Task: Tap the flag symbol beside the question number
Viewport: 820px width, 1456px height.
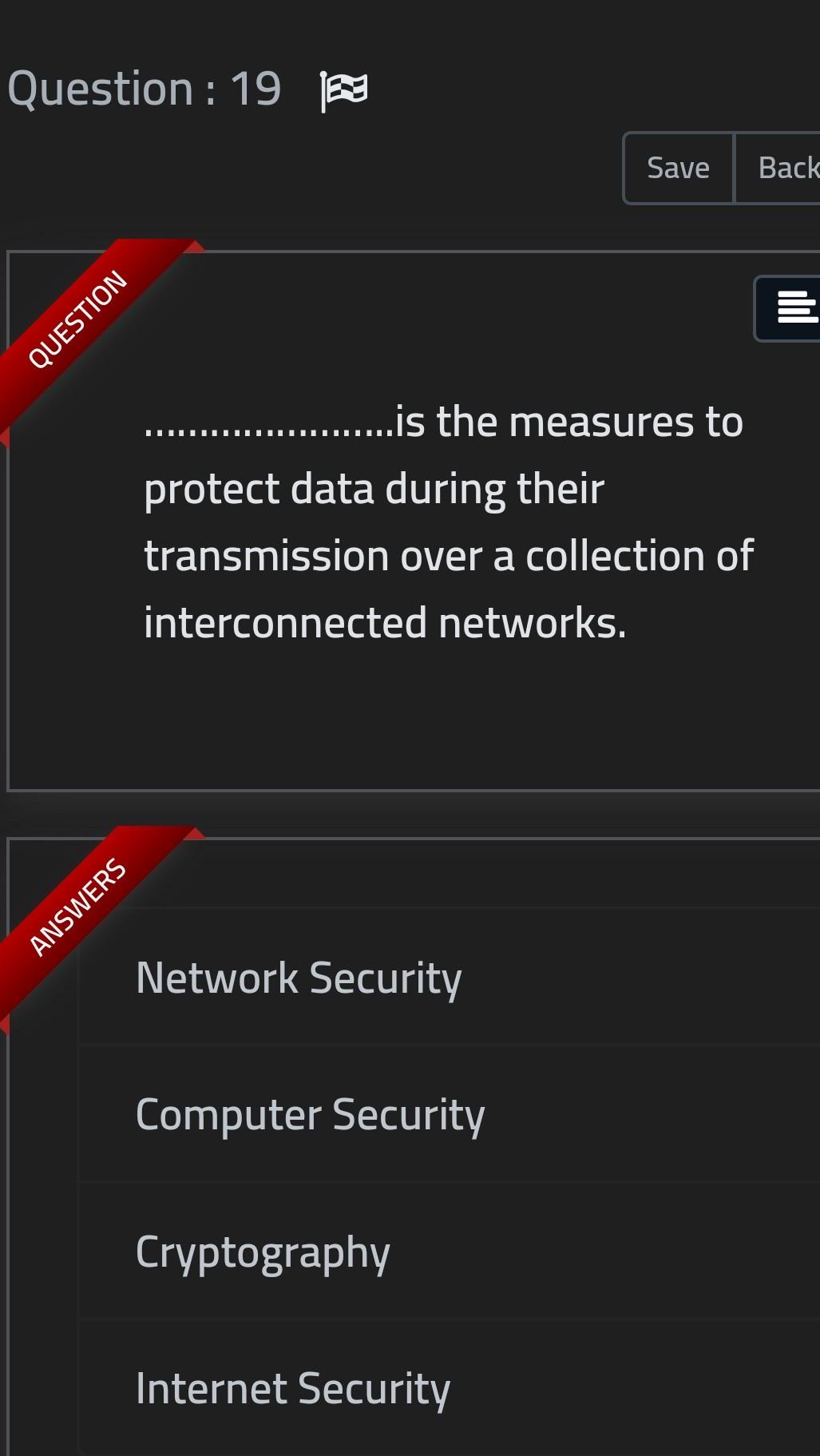Action: click(x=342, y=89)
